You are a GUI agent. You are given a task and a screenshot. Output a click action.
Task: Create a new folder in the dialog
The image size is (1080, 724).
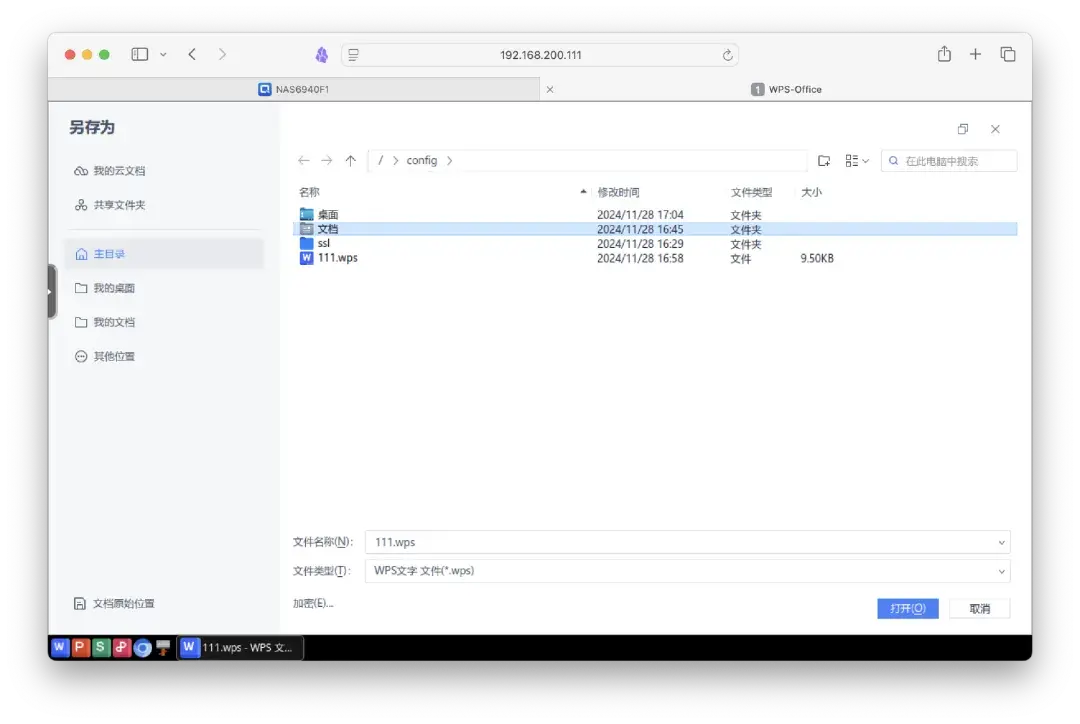tap(824, 160)
